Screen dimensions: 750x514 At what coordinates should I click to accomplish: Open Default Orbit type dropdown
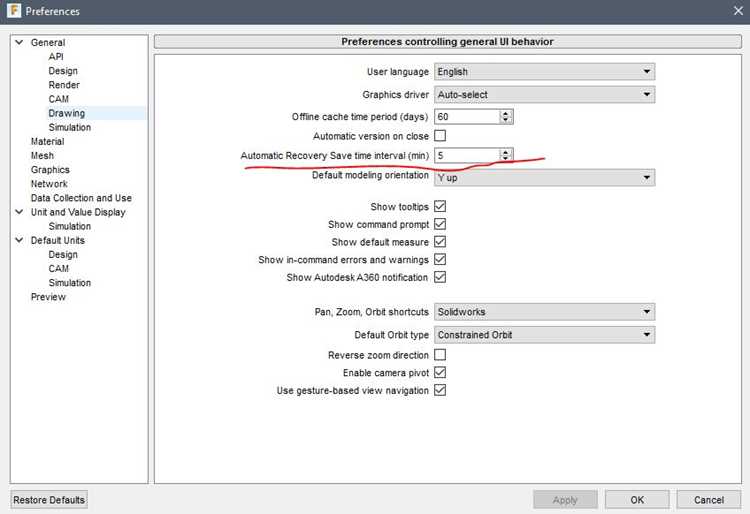point(544,335)
